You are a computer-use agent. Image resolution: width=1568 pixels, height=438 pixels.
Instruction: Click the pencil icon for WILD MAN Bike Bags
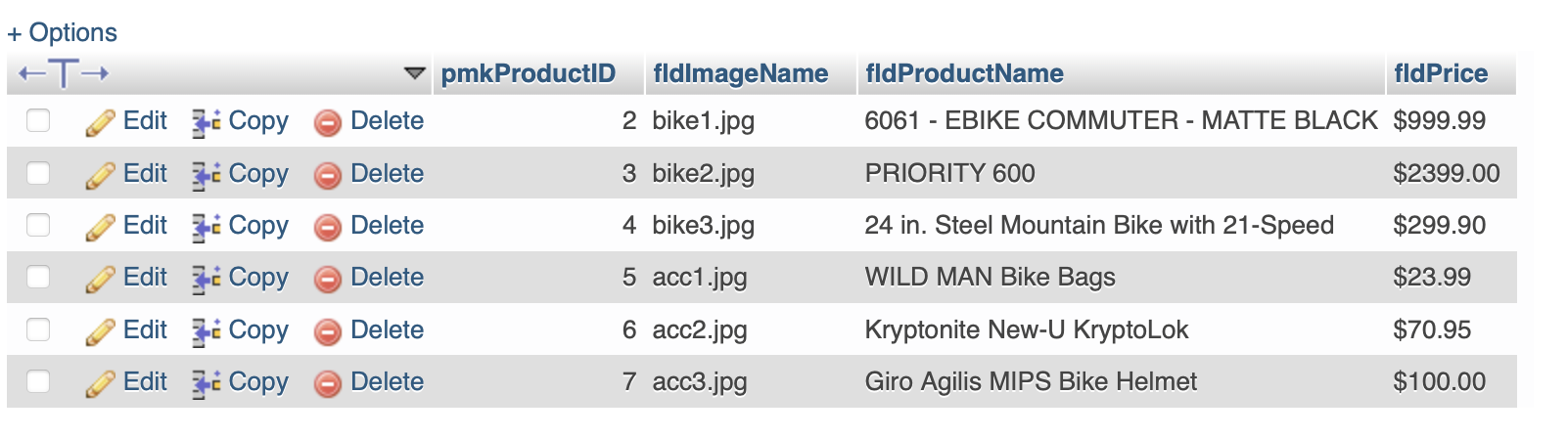[x=100, y=279]
